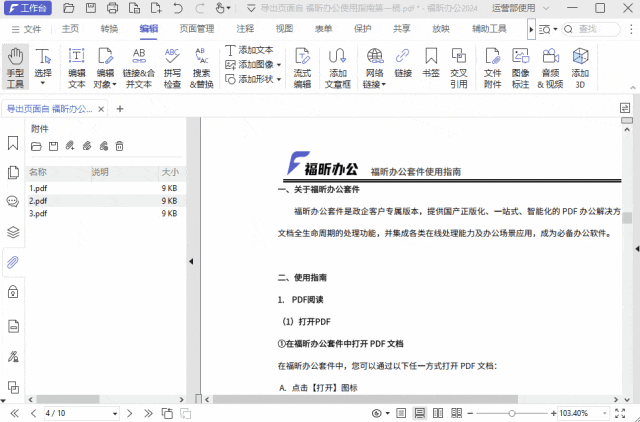Expand the Select tool (选择) dropdown
Screen dimensions: 640x422
pos(43,83)
